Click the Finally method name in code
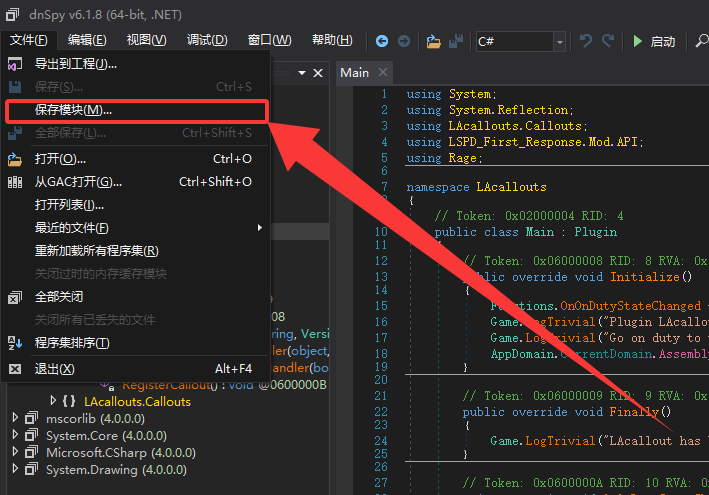The height and width of the screenshot is (495, 709). 634,412
